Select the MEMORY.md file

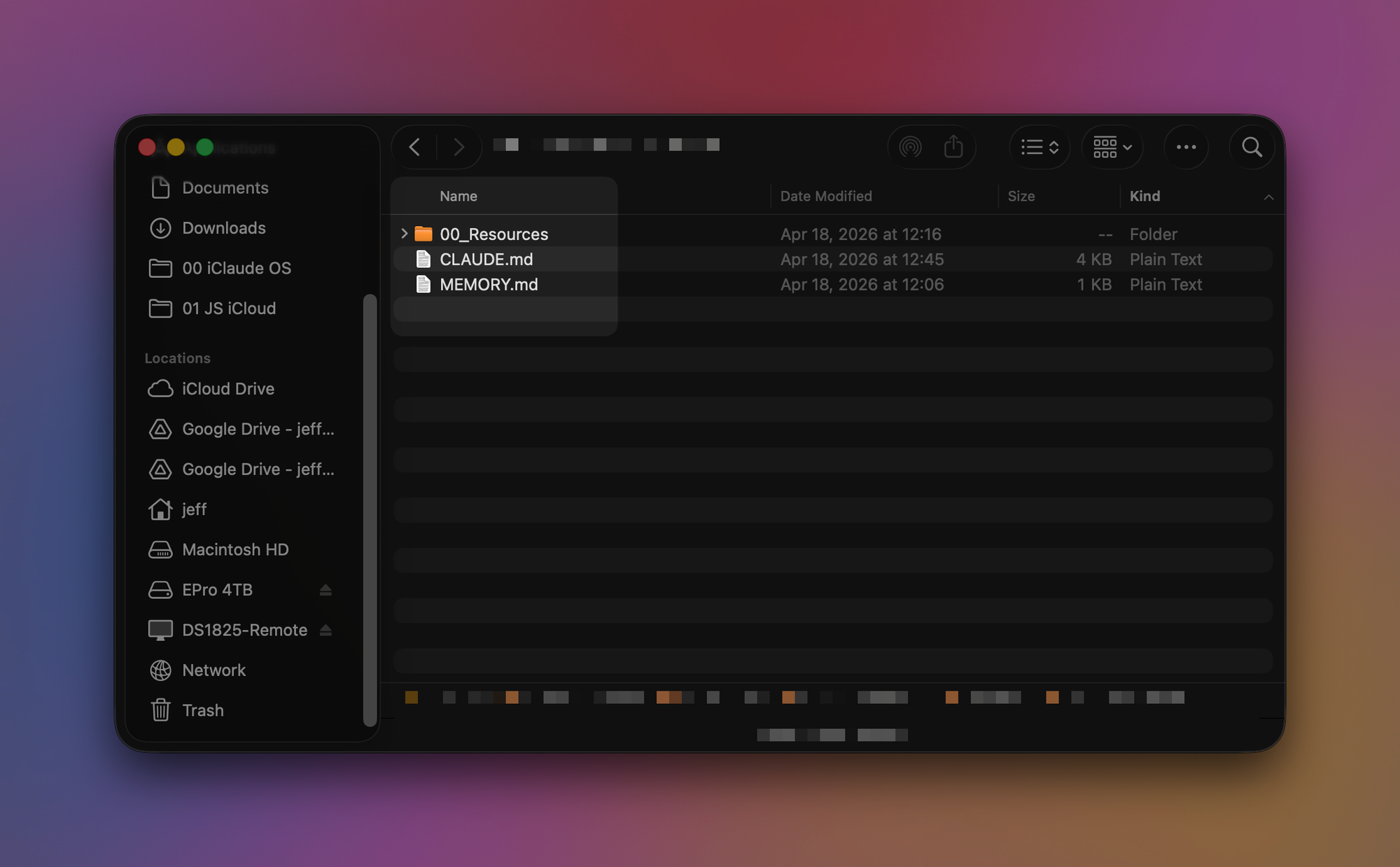[x=488, y=285]
